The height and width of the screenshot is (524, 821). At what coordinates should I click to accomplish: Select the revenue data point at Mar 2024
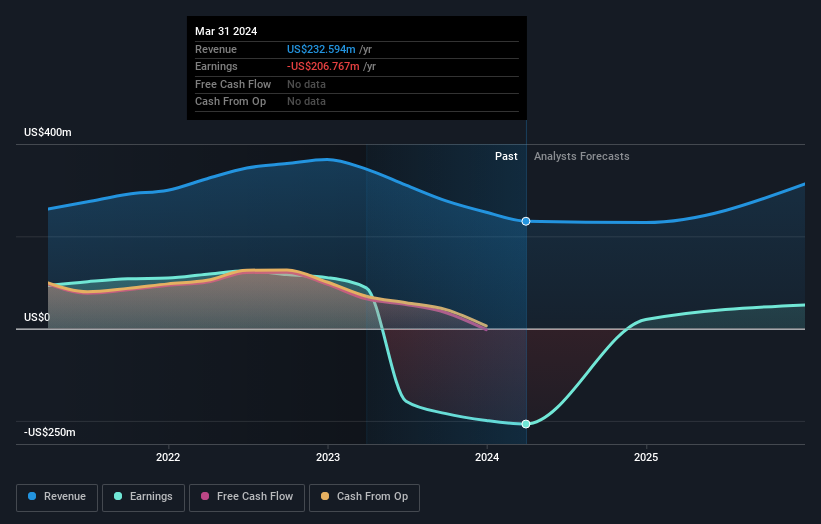tap(526, 221)
